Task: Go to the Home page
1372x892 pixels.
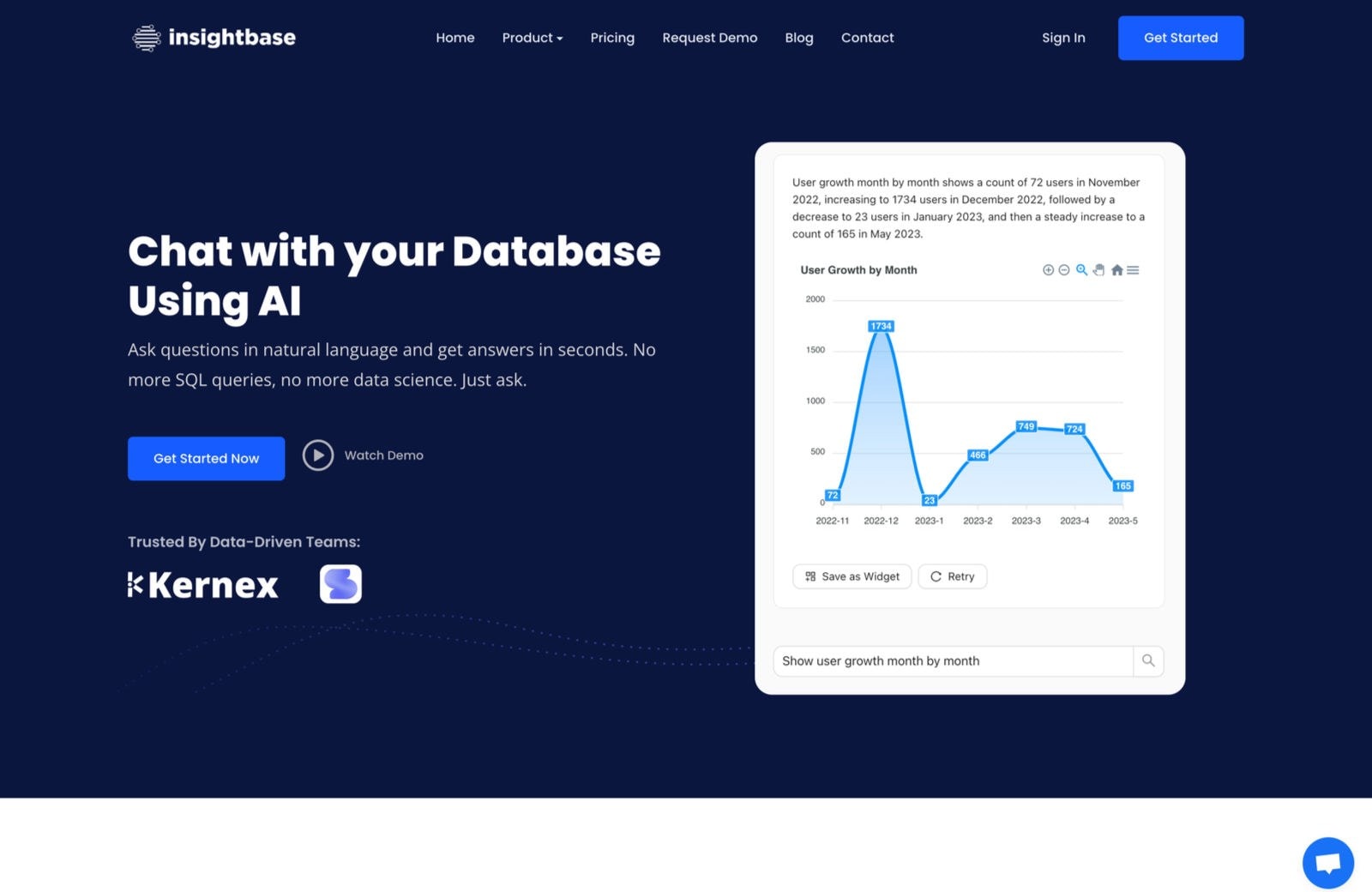Action: [x=455, y=38]
